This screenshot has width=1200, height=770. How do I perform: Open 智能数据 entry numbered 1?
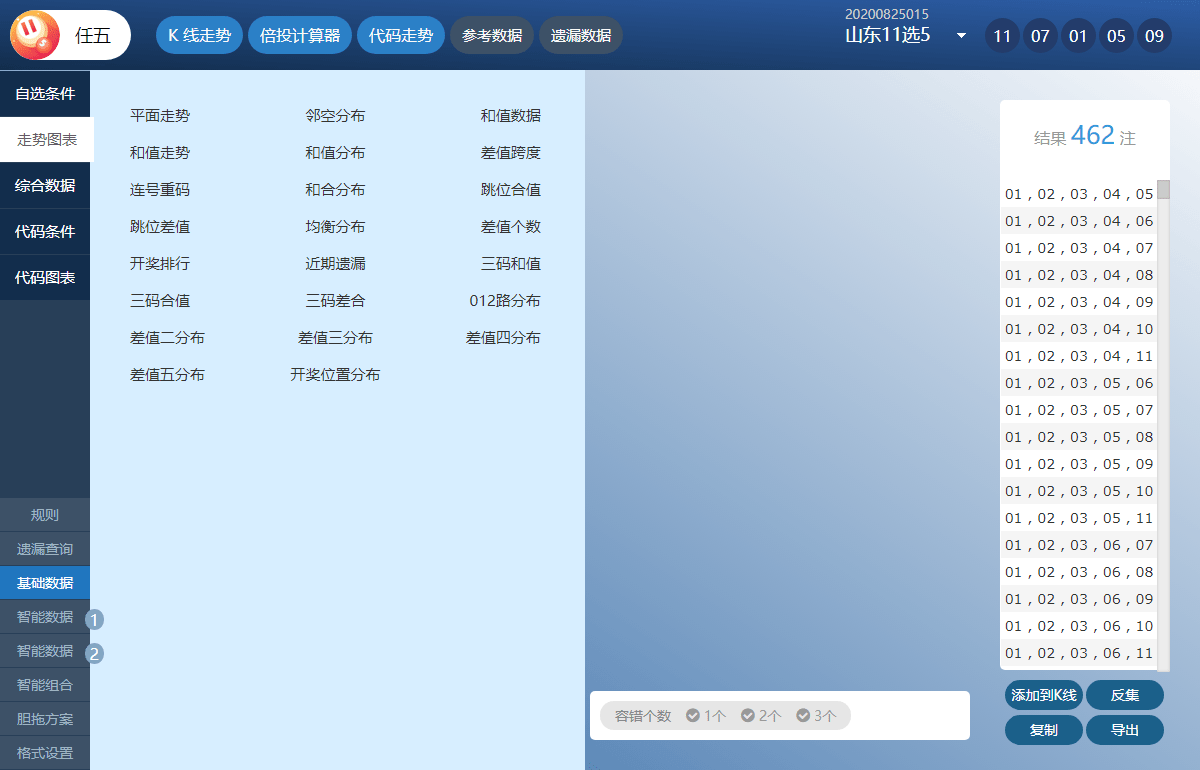[x=45, y=617]
